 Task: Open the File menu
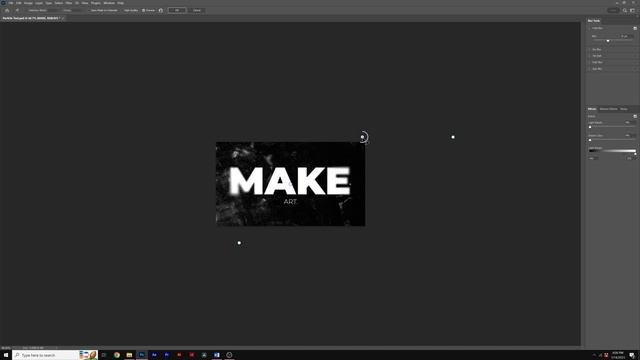[11, 3]
